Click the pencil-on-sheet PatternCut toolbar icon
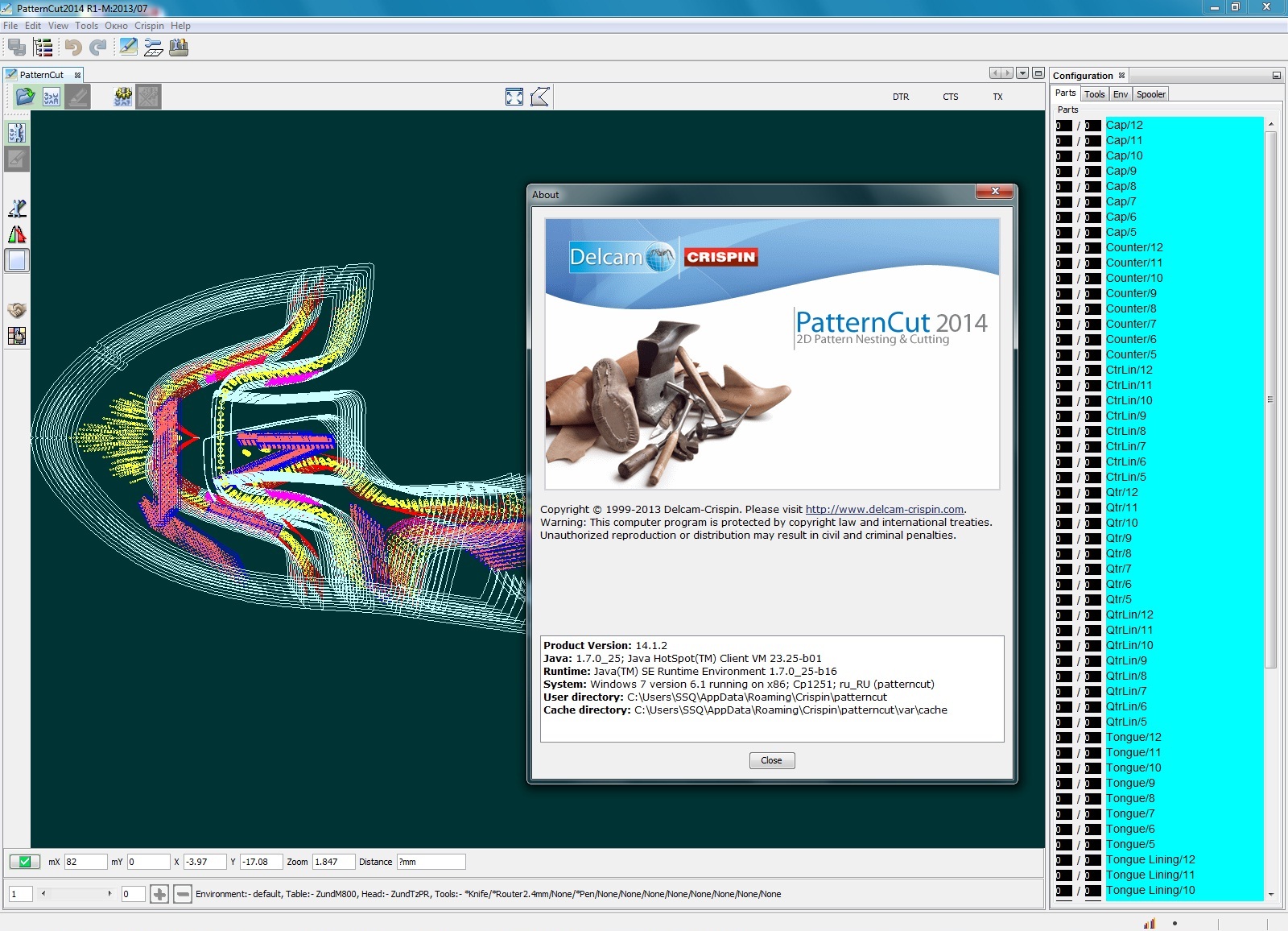Screen dimensions: 1288x931 (128, 48)
